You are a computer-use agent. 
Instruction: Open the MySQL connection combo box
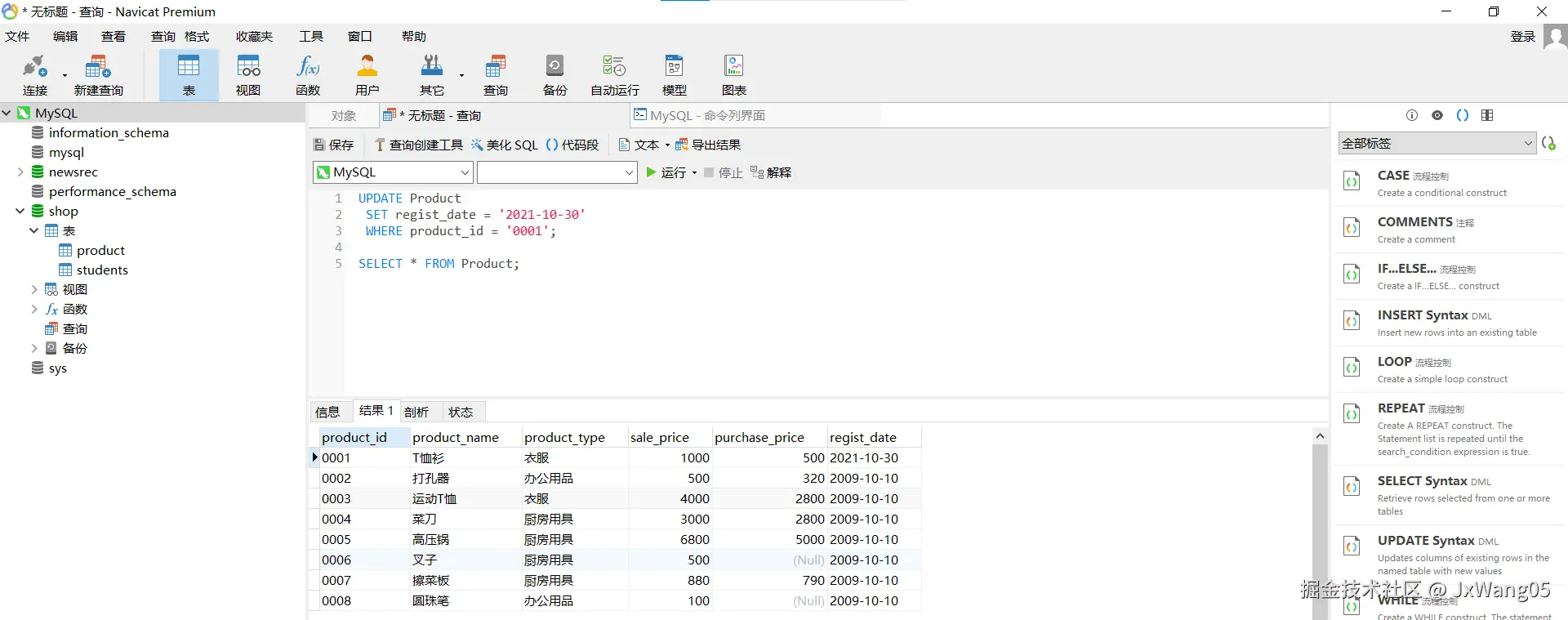coord(393,172)
